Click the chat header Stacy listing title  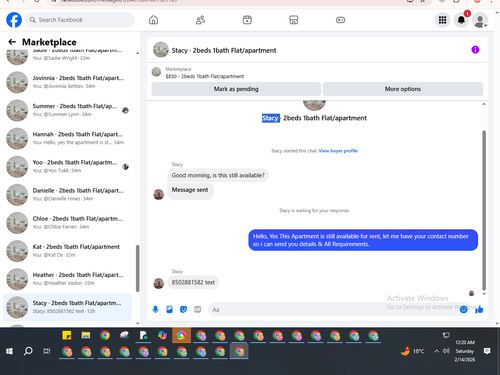point(224,50)
